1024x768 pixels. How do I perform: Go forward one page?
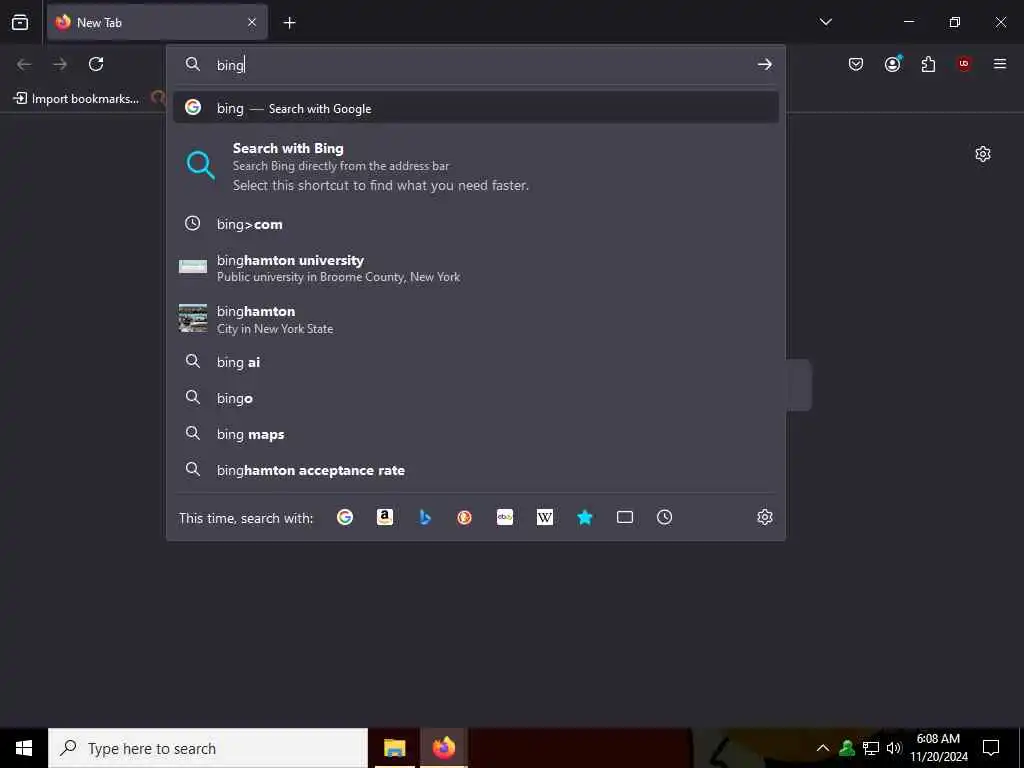[60, 64]
